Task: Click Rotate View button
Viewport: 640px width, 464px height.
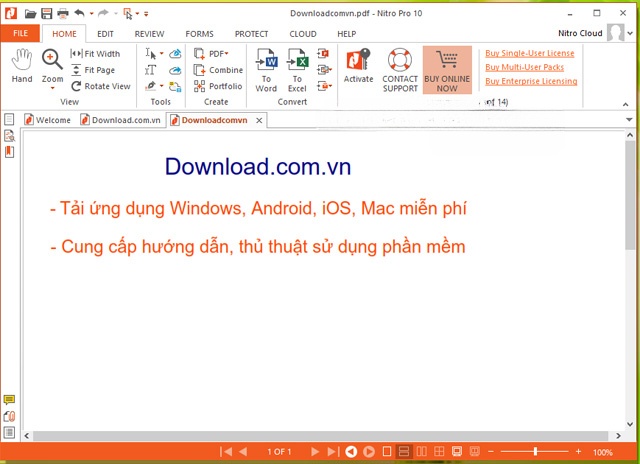Action: point(101,86)
